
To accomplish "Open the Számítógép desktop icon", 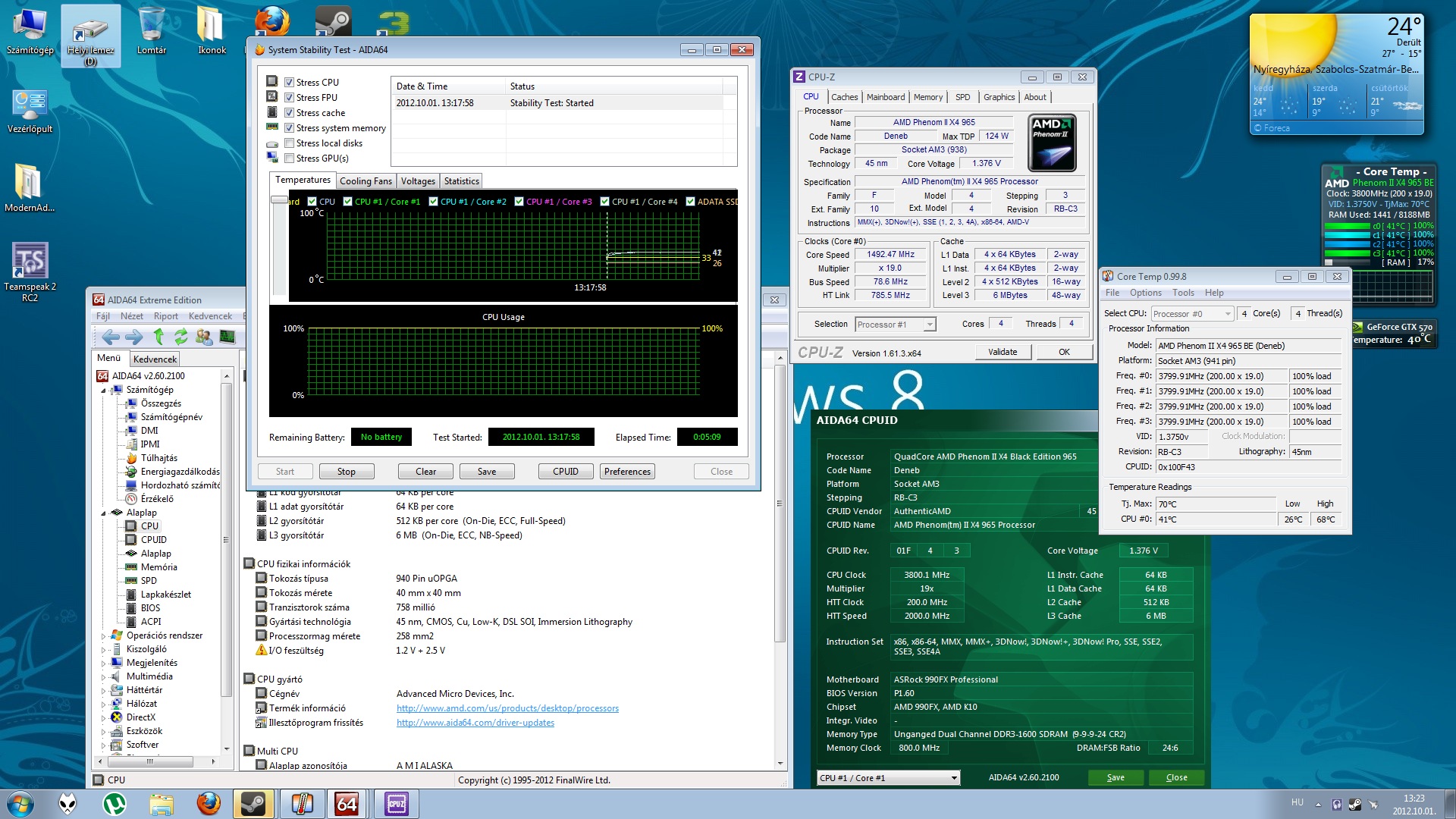I will pyautogui.click(x=30, y=32).
